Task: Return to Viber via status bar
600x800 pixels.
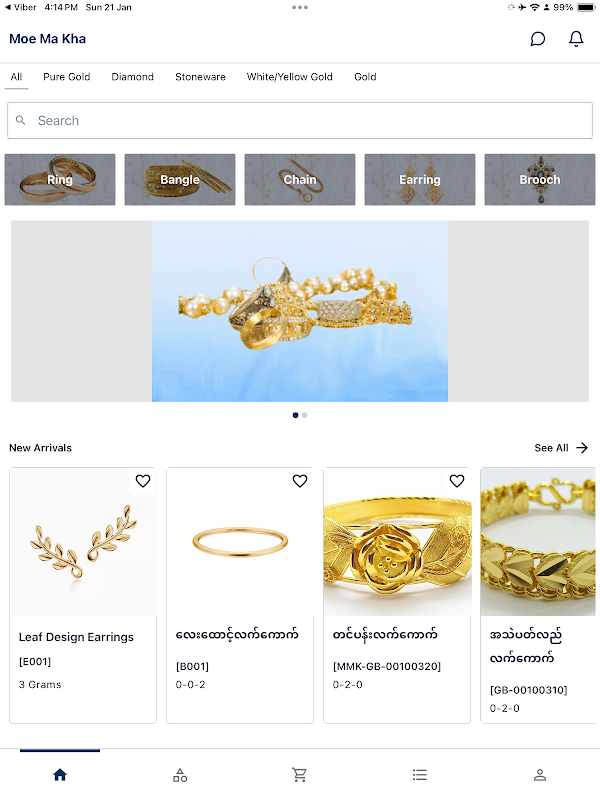Action: pos(20,7)
